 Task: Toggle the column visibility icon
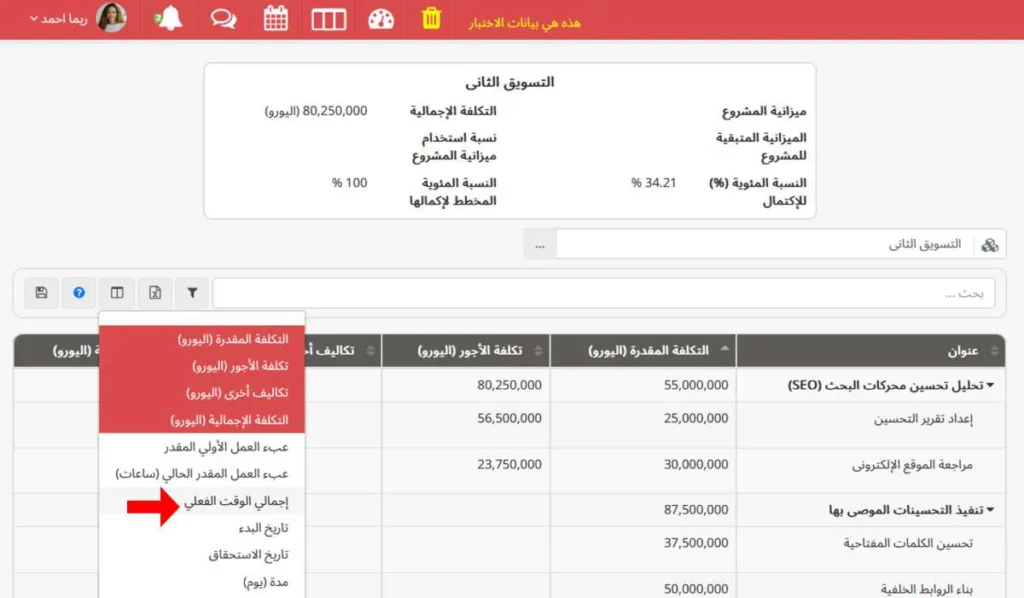pyautogui.click(x=117, y=292)
